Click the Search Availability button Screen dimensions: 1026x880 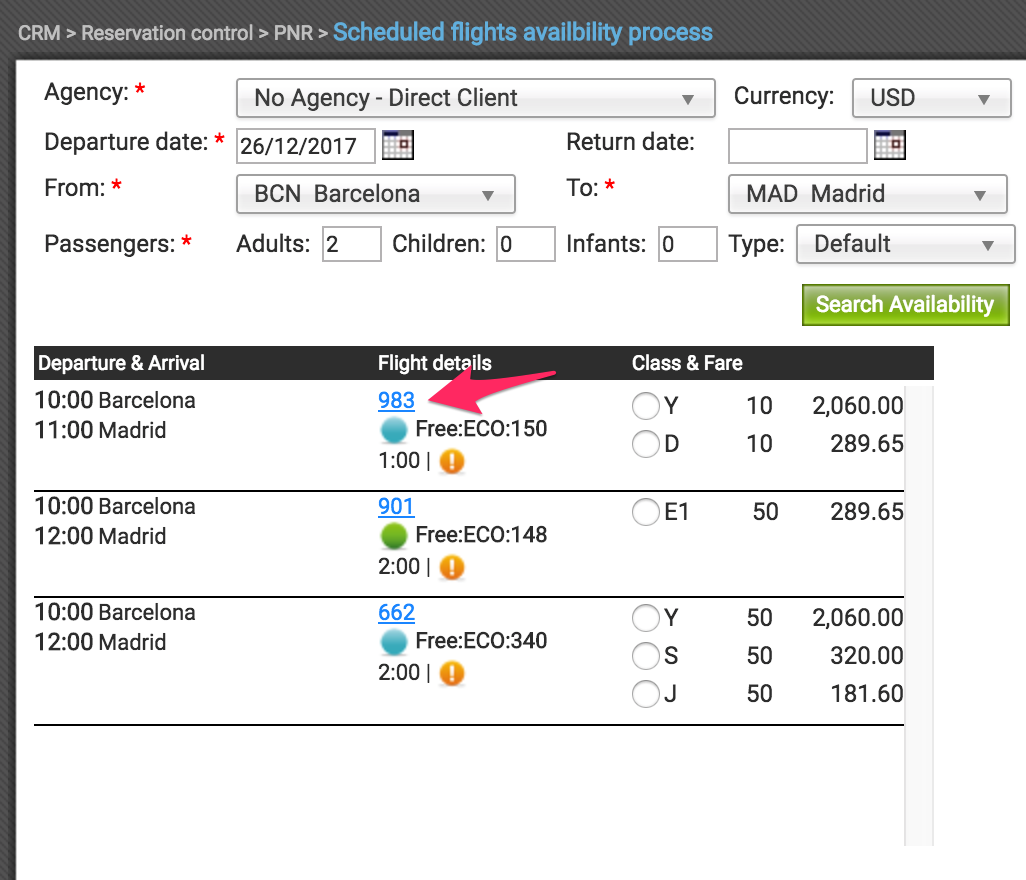(906, 304)
